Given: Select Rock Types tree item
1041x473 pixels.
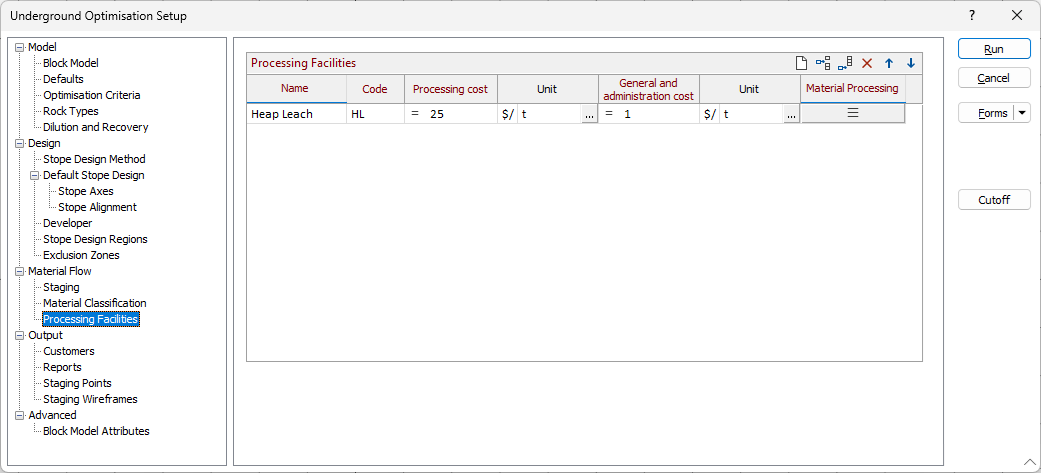Looking at the screenshot, I should tap(70, 111).
